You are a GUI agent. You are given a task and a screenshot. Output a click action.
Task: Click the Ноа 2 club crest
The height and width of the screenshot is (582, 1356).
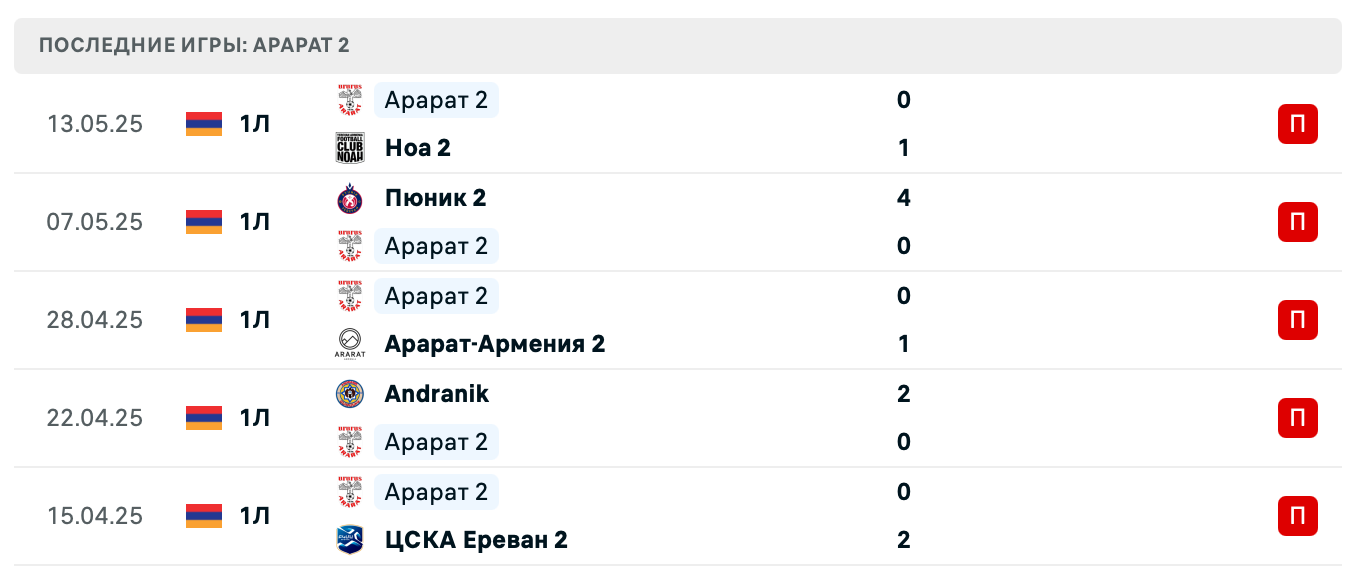[350, 147]
